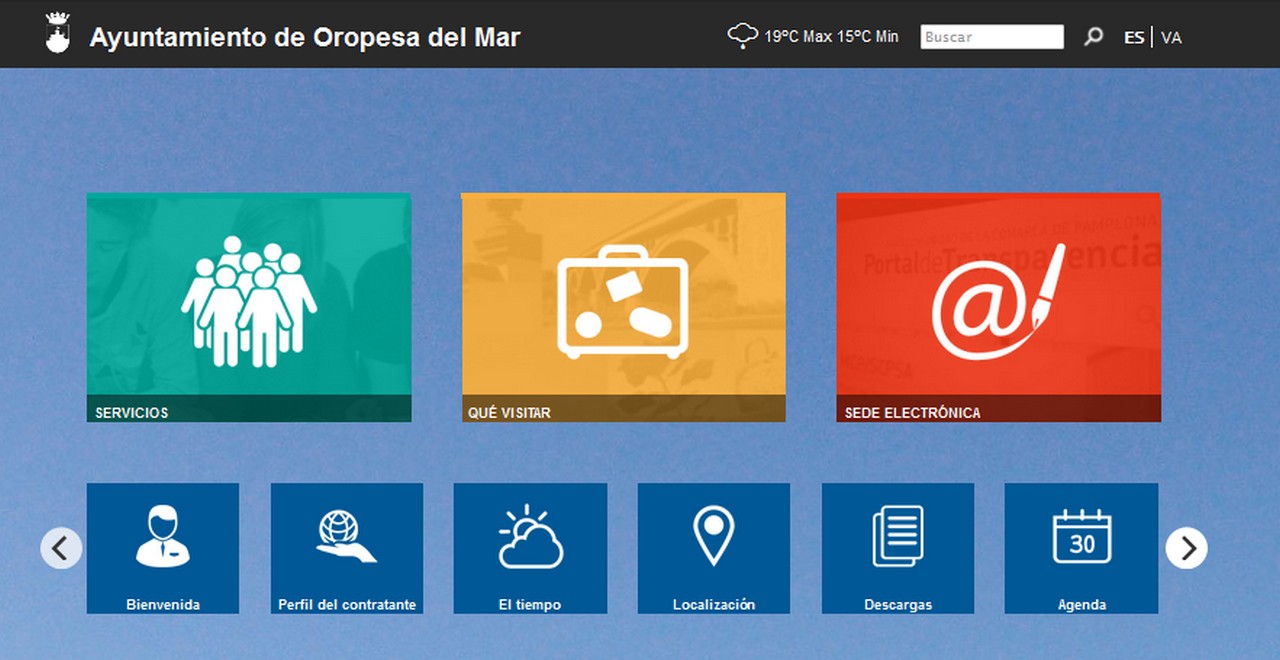This screenshot has height=660, width=1280.
Task: Switch language to VA
Action: point(1171,37)
